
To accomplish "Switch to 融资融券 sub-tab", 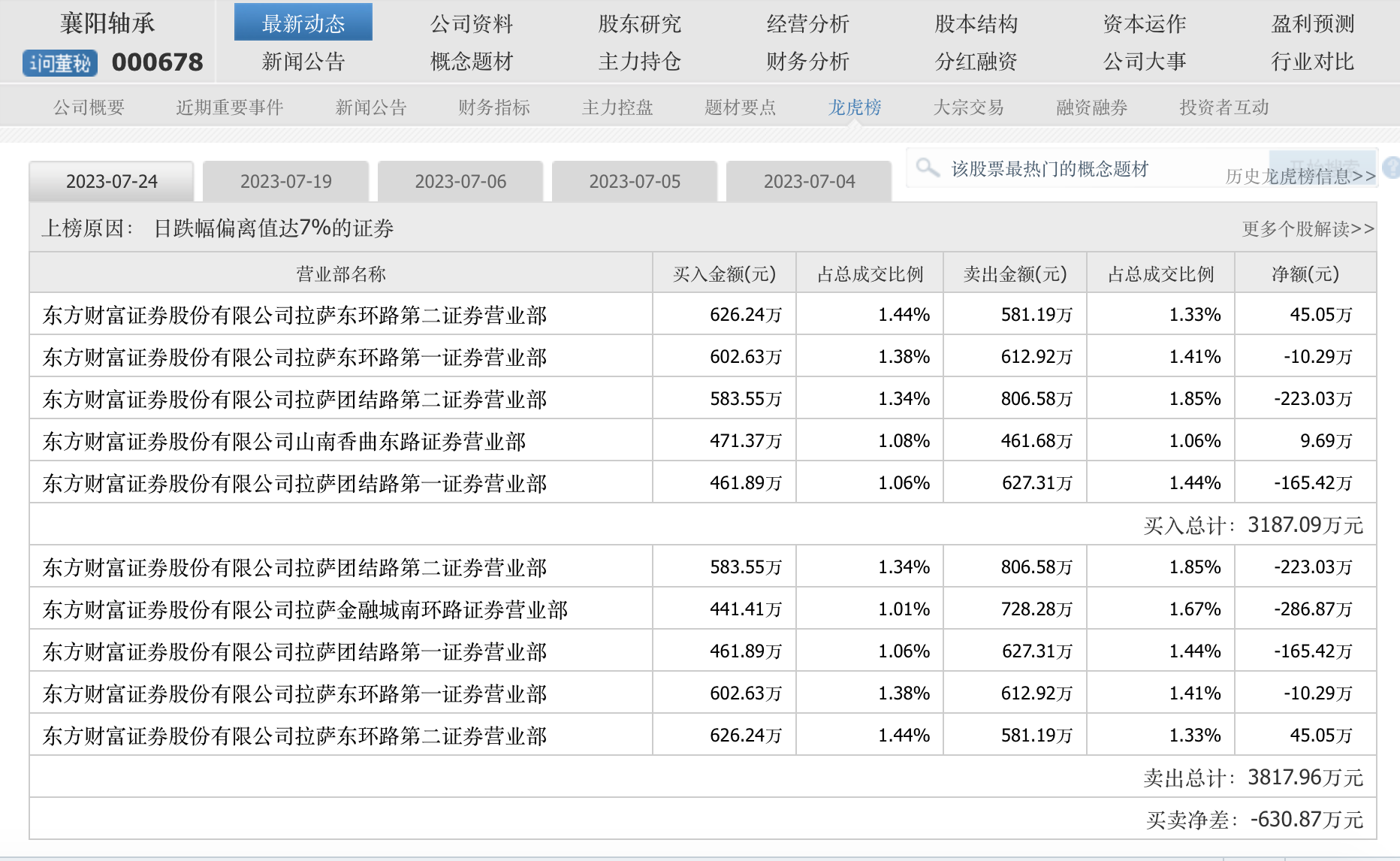I will click(x=1092, y=107).
